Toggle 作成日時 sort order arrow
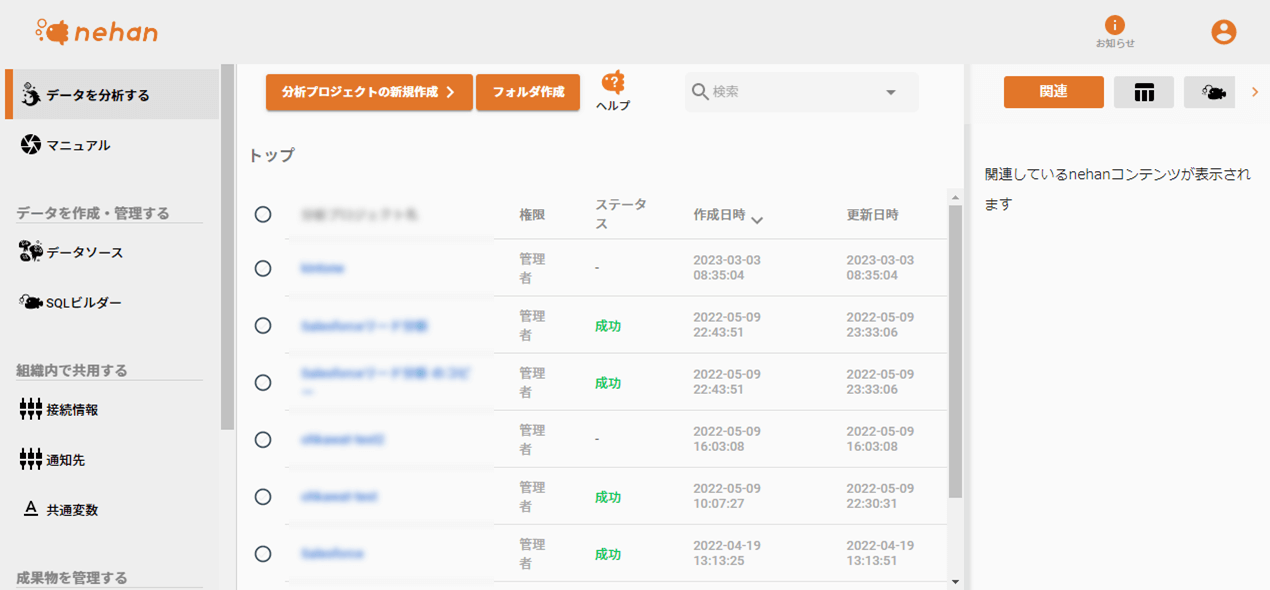 coord(757,219)
